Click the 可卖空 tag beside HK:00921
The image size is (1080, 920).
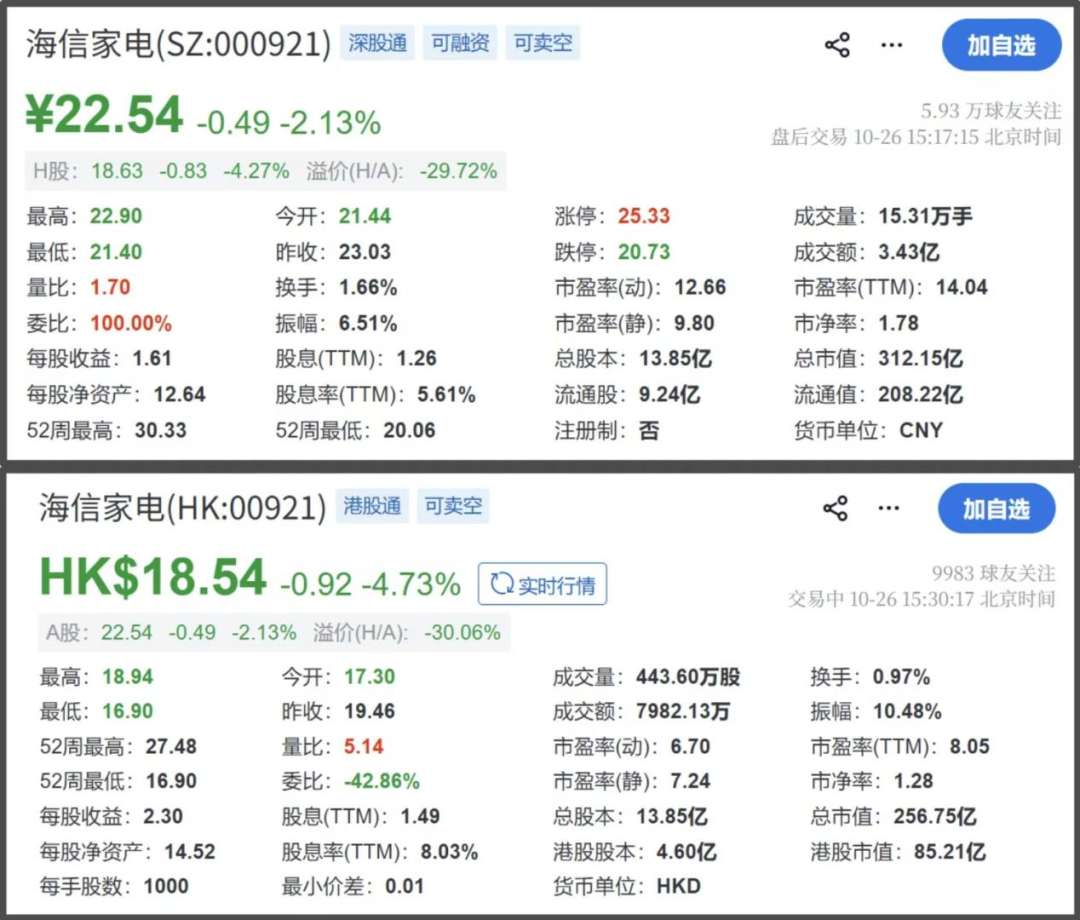click(x=453, y=506)
